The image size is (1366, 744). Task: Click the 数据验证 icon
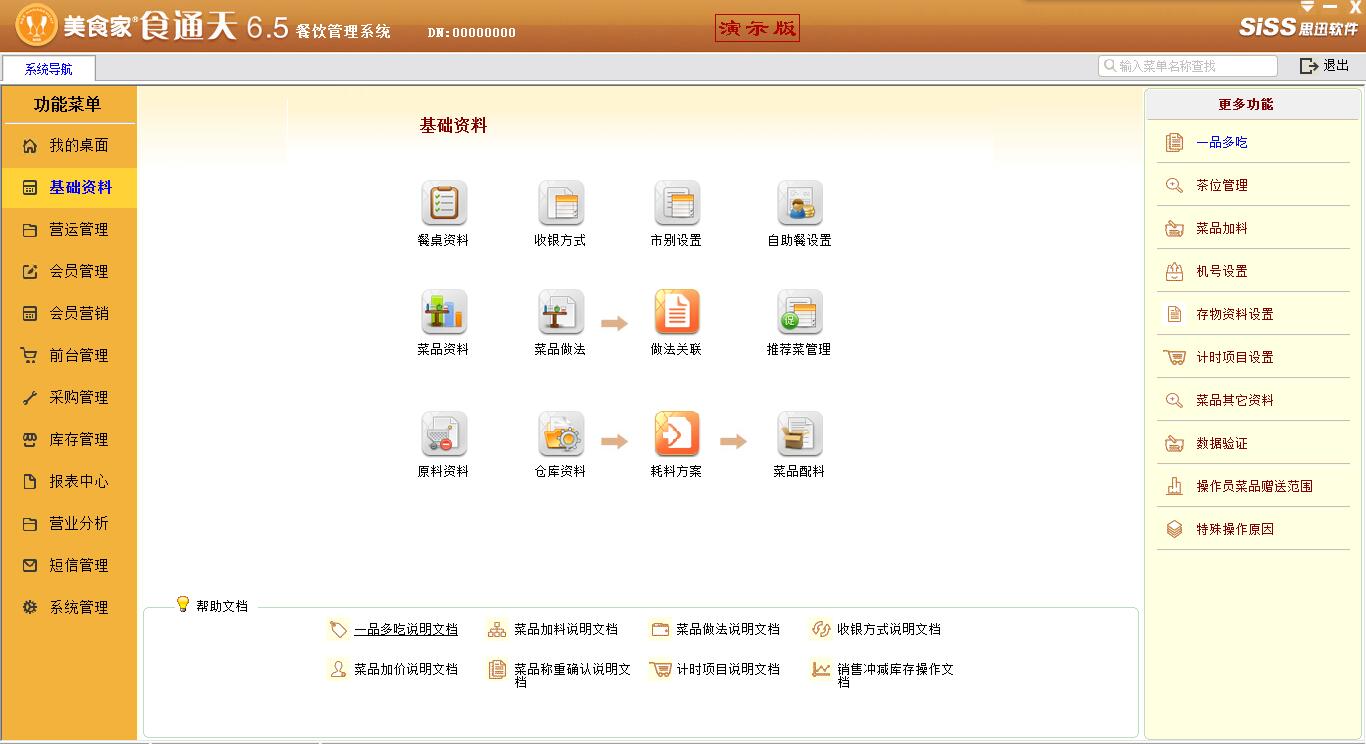click(1175, 443)
